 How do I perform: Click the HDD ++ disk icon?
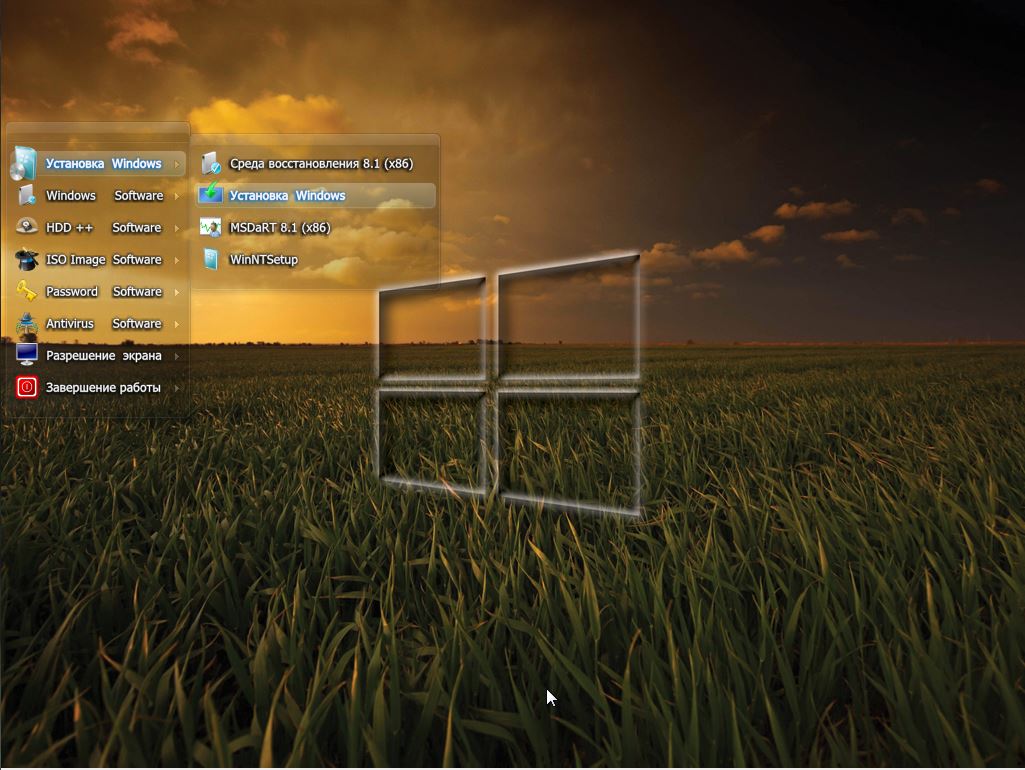[x=27, y=226]
